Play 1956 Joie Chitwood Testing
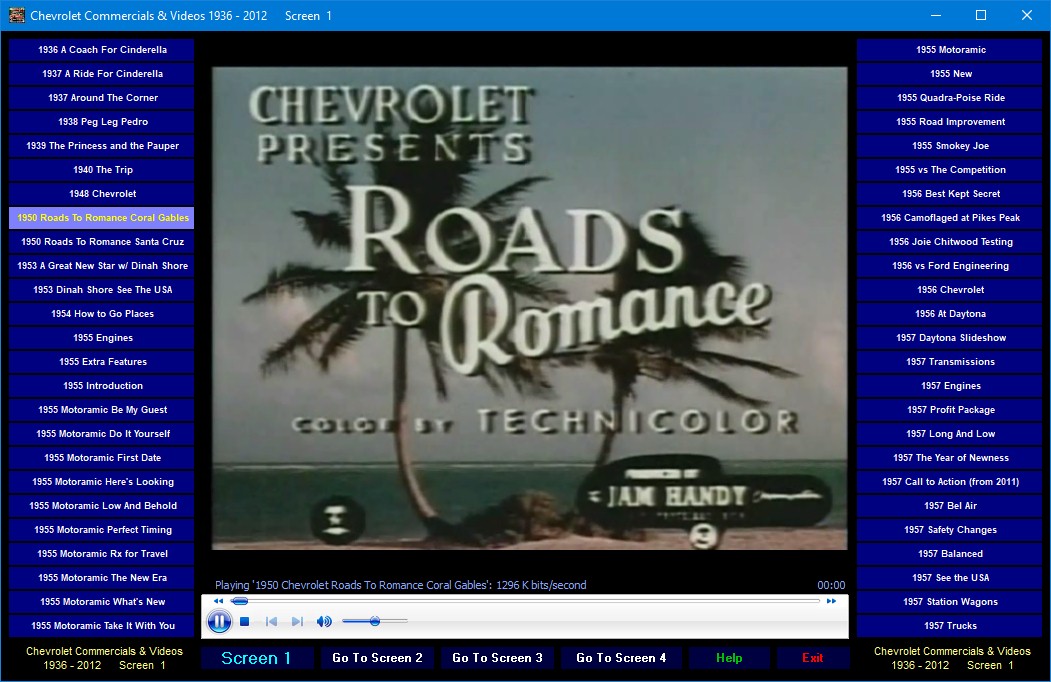The width and height of the screenshot is (1051, 682). (950, 242)
